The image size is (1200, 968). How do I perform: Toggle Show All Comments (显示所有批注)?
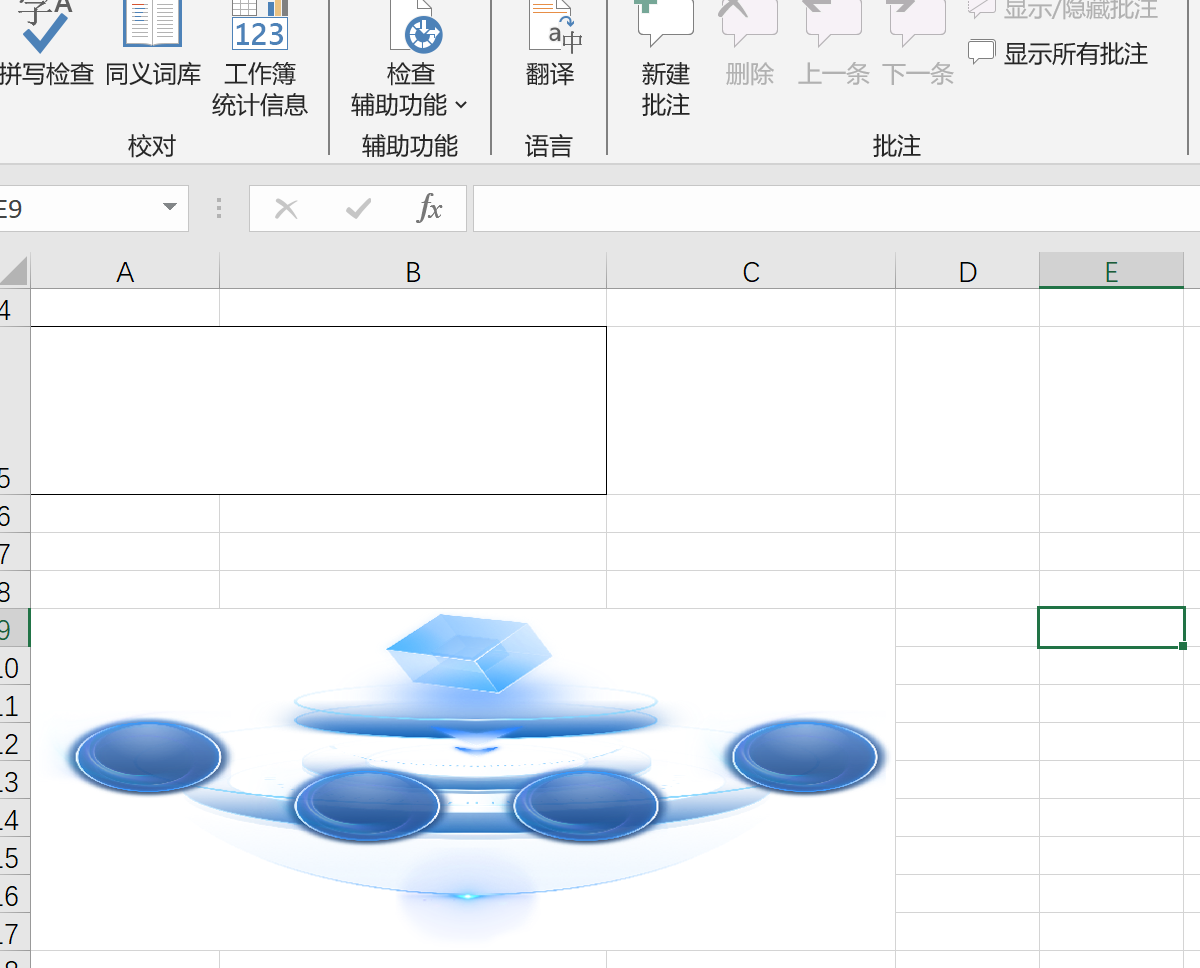(x=1061, y=54)
